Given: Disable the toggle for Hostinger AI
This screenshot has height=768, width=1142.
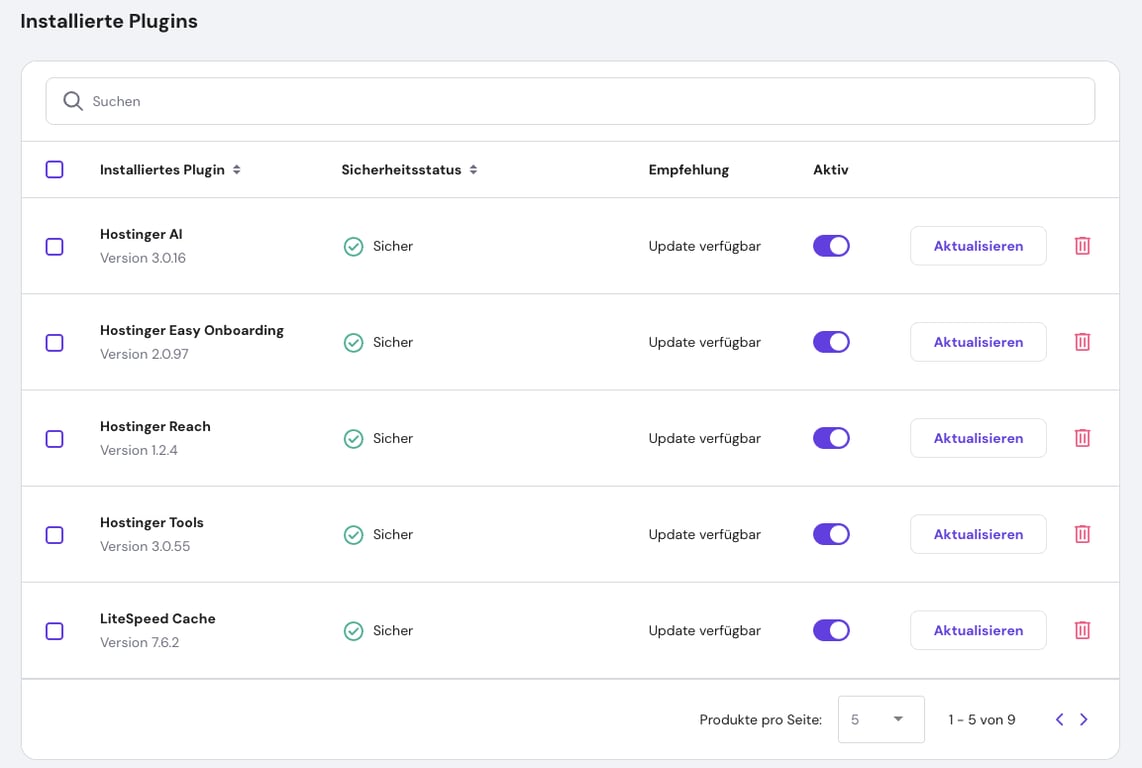Looking at the screenshot, I should 831,246.
